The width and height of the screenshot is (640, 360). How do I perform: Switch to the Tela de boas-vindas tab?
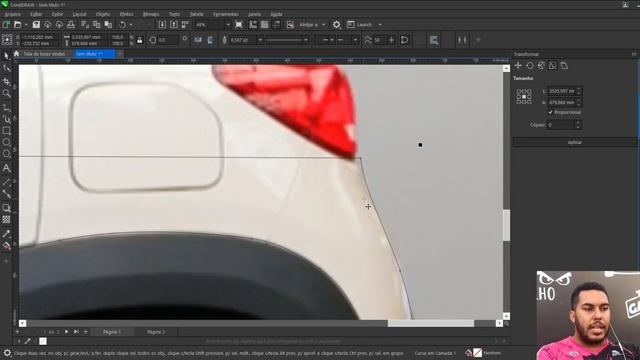pyautogui.click(x=44, y=54)
